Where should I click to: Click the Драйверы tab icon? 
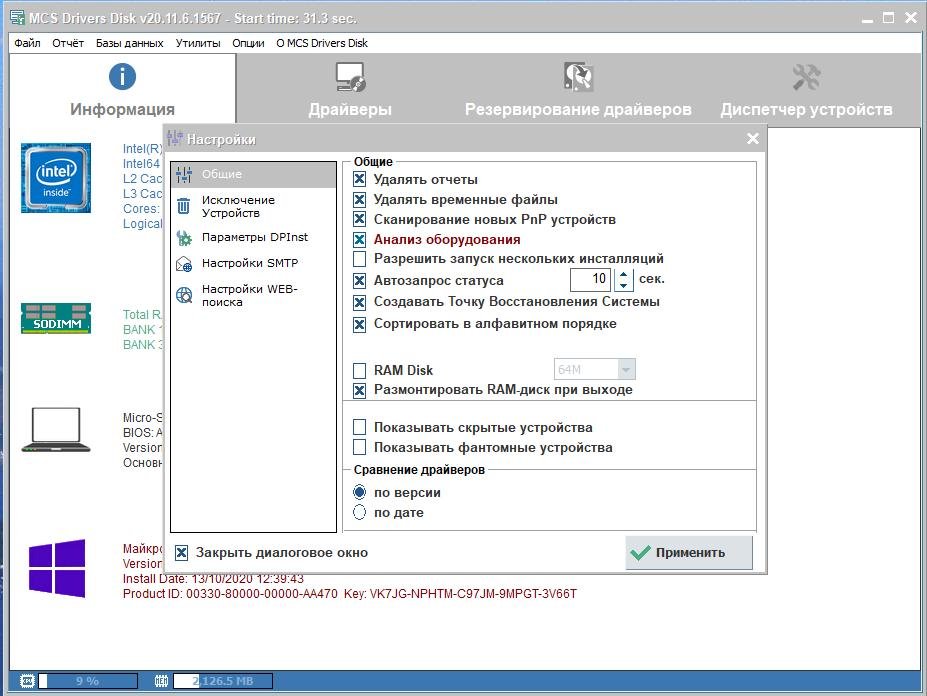pos(350,77)
